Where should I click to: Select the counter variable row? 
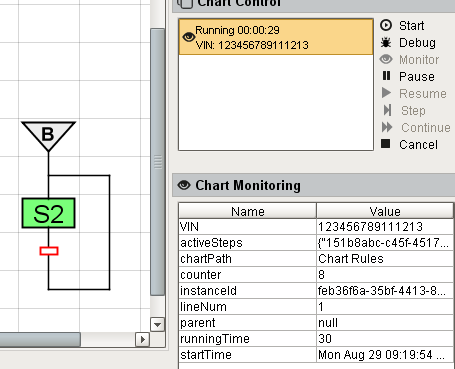[316, 275]
